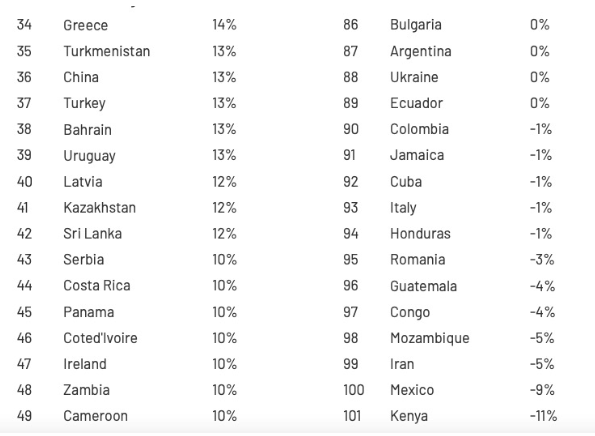The width and height of the screenshot is (595, 436).
Task: Select the Romania -3% percentage
Action: click(542, 260)
